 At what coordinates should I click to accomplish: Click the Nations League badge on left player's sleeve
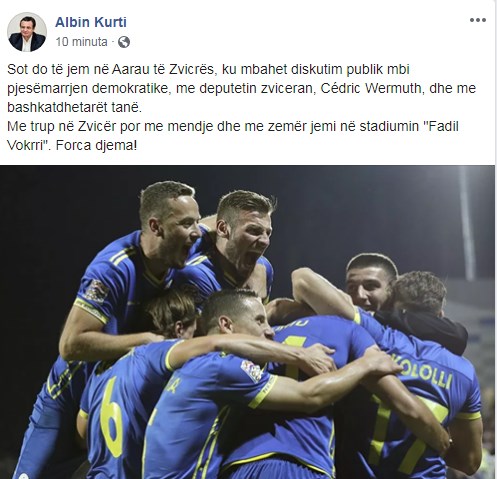click(x=97, y=291)
